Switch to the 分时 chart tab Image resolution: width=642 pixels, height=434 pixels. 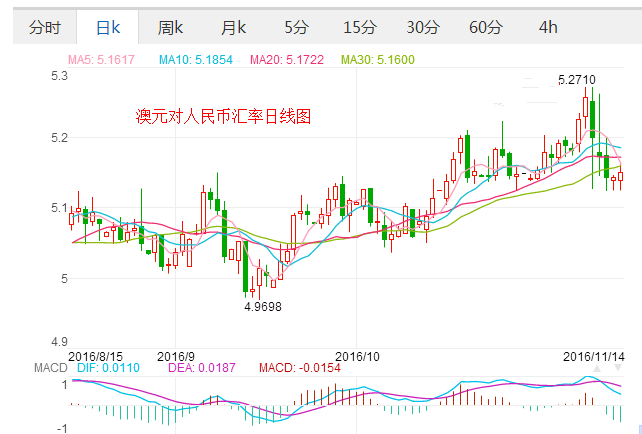(x=45, y=28)
